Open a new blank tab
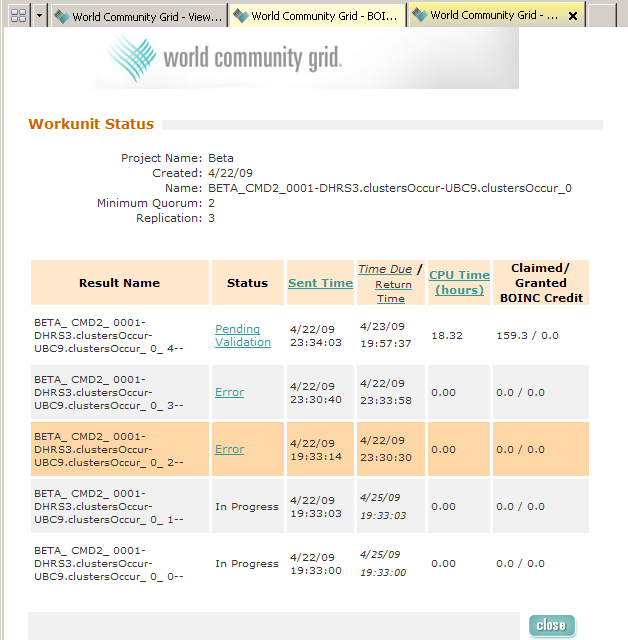Image resolution: width=628 pixels, height=640 pixels. [601, 16]
